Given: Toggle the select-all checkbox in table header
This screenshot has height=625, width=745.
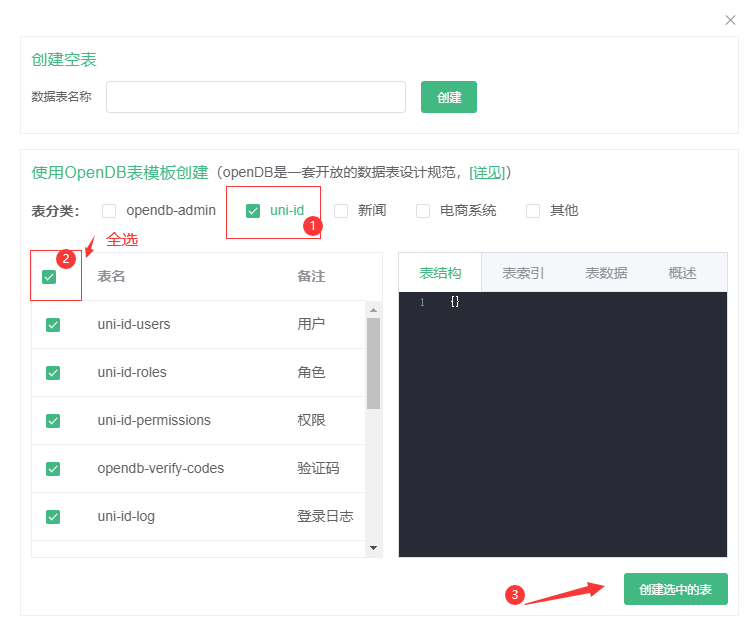Looking at the screenshot, I should click(x=49, y=277).
